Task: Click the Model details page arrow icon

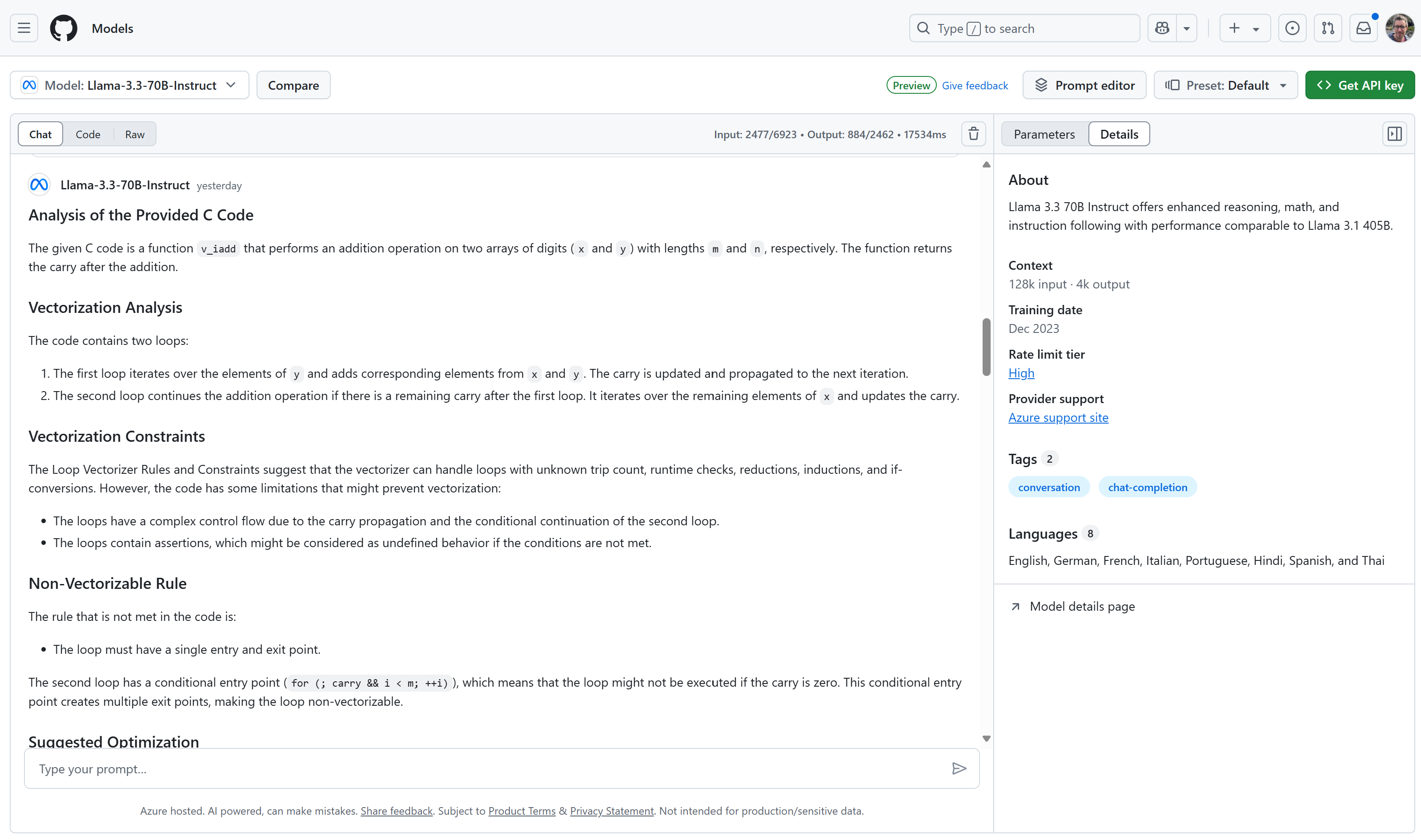Action: pos(1016,607)
